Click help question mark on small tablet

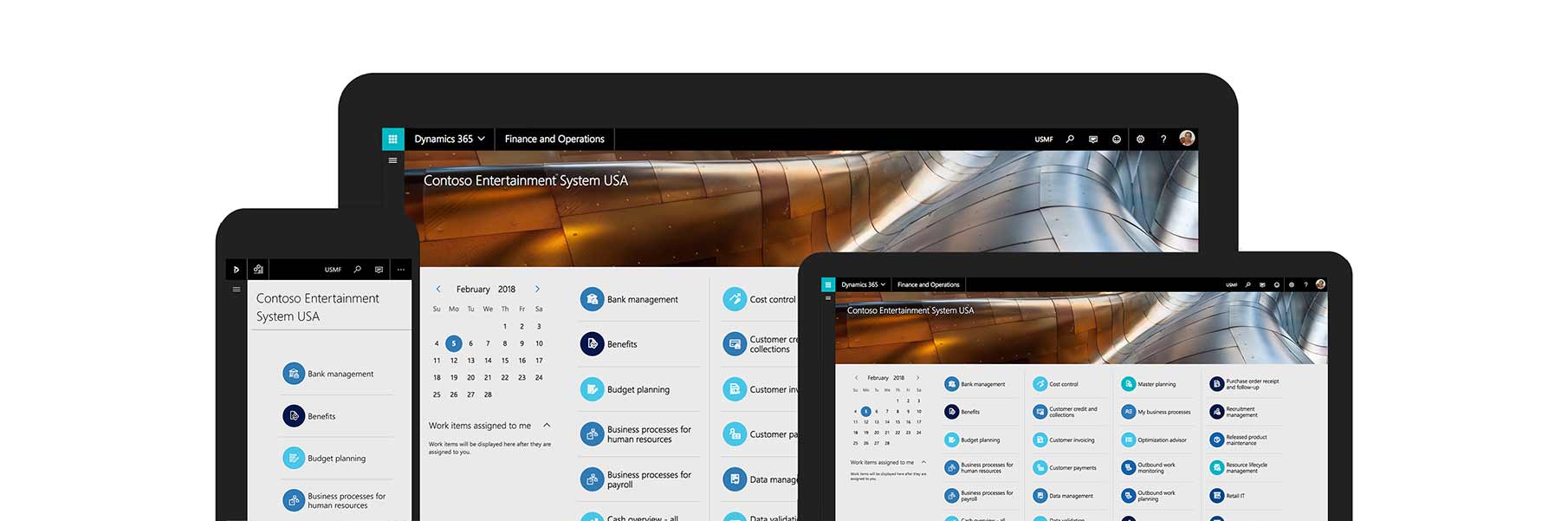click(1306, 284)
